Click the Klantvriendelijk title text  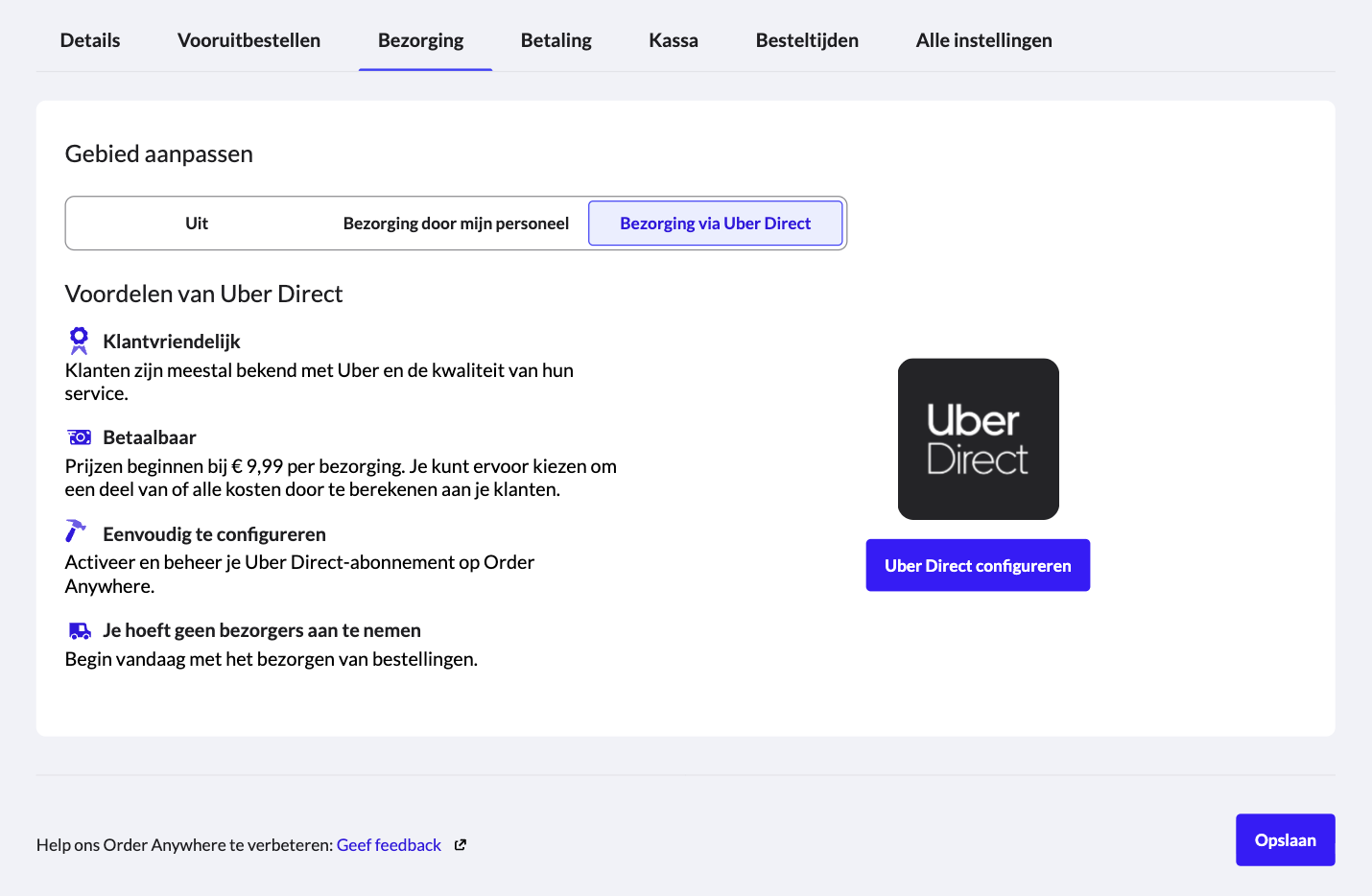pos(172,342)
